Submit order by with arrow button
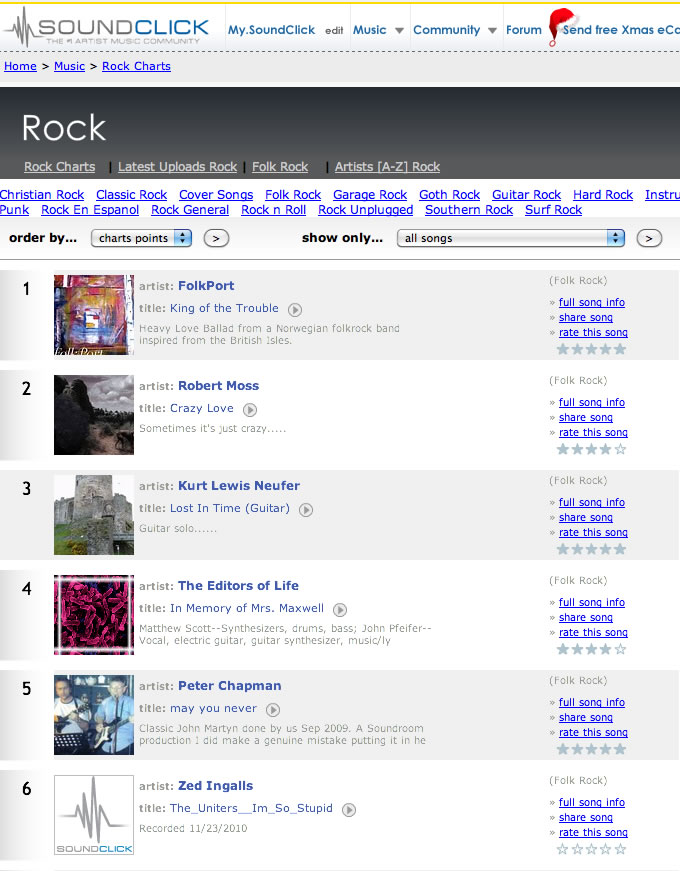 (x=216, y=238)
